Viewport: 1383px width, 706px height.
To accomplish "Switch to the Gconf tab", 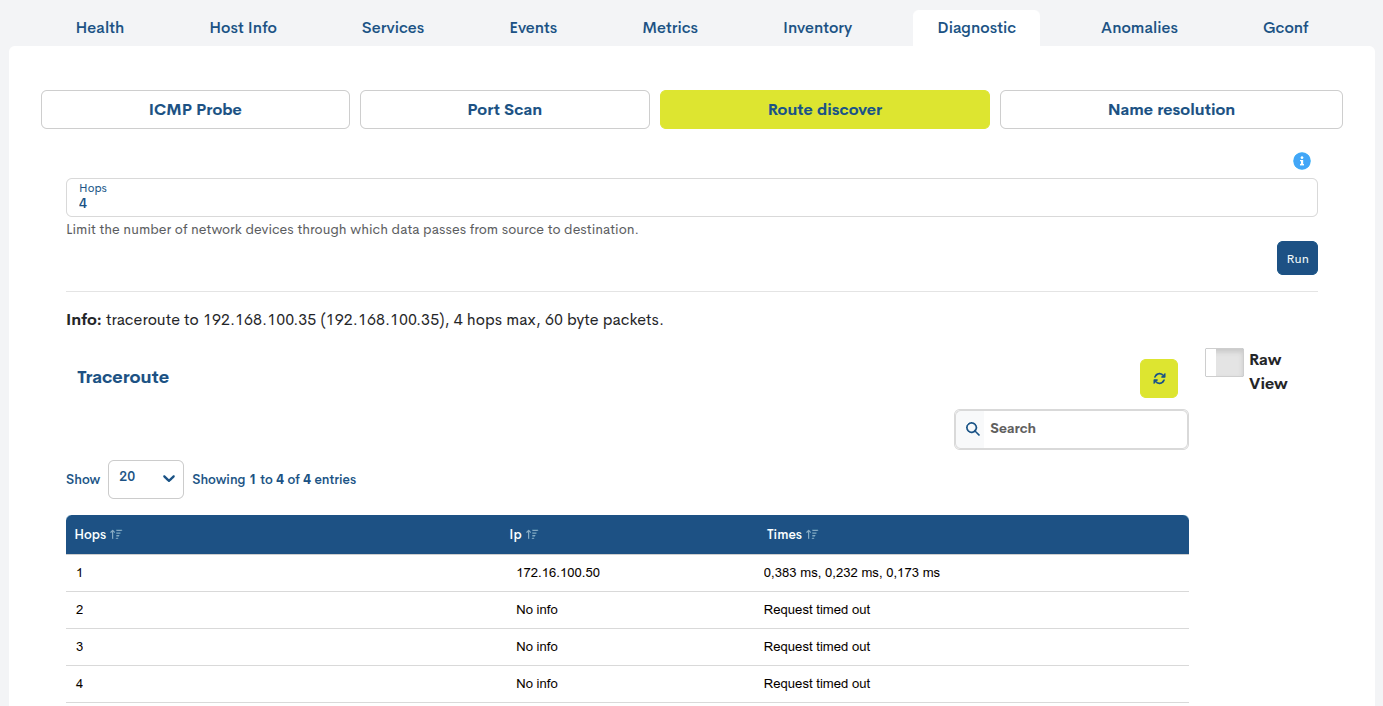I will (x=1286, y=28).
